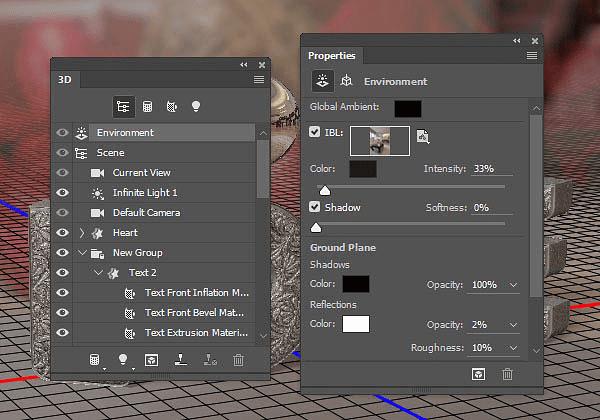
Task: Open the 3D panel flyout menu
Action: pos(259,79)
